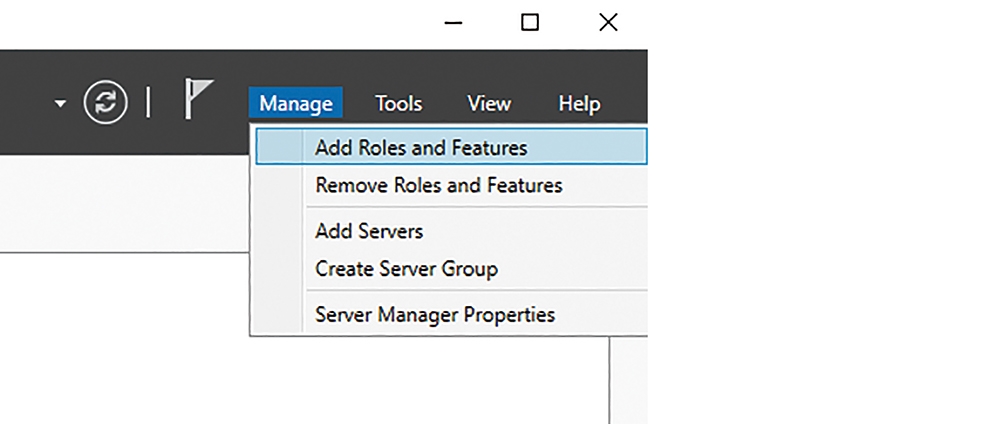Open the Help menu

point(579,103)
